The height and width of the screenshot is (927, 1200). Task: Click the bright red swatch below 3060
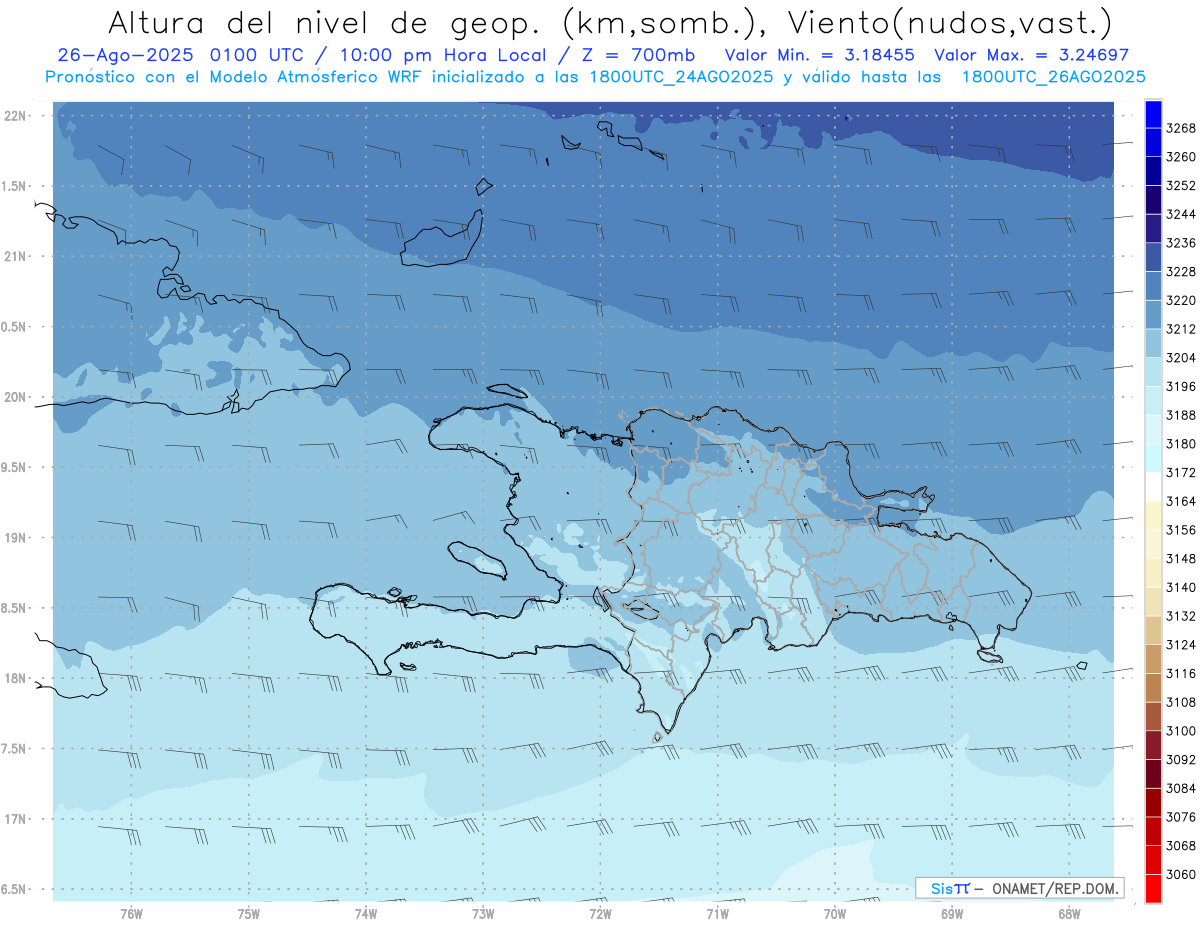[x=1153, y=889]
